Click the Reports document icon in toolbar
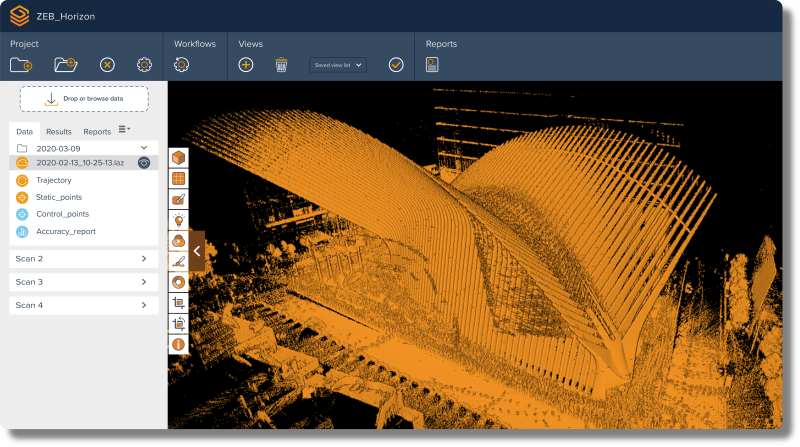The image size is (800, 447). coord(432,65)
